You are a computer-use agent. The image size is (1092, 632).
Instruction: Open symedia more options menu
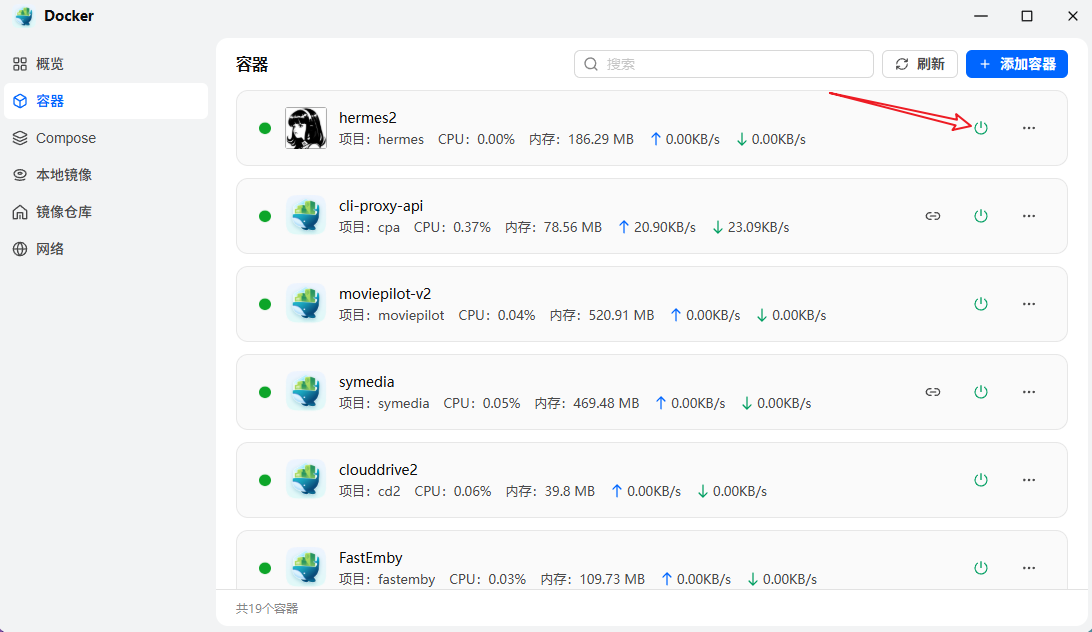coord(1029,392)
